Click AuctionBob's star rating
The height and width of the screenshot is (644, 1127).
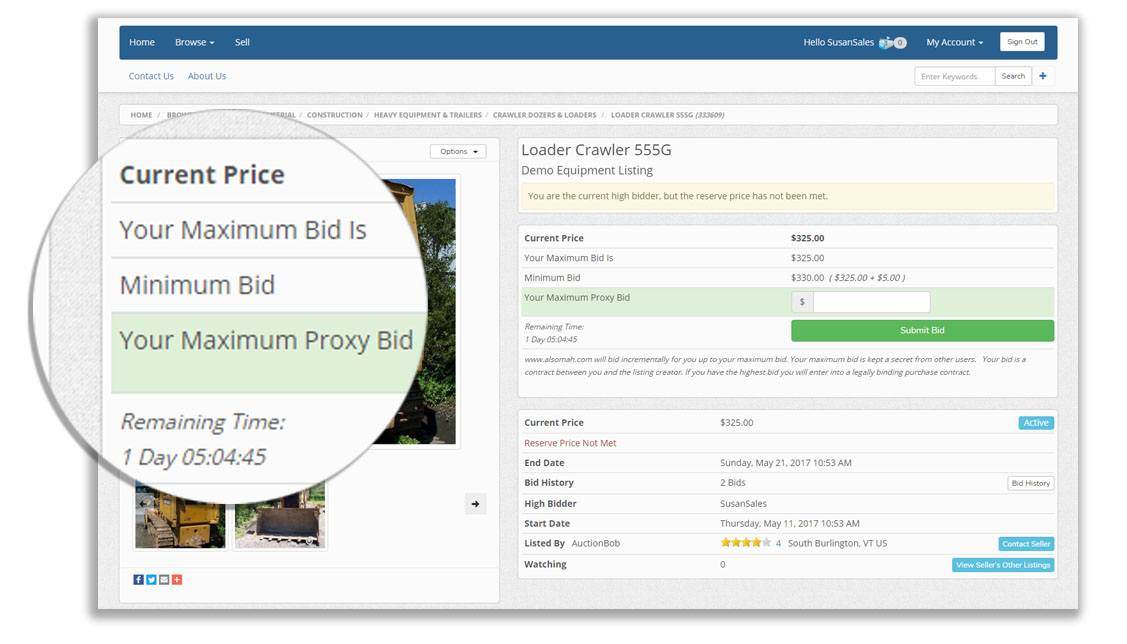(746, 542)
